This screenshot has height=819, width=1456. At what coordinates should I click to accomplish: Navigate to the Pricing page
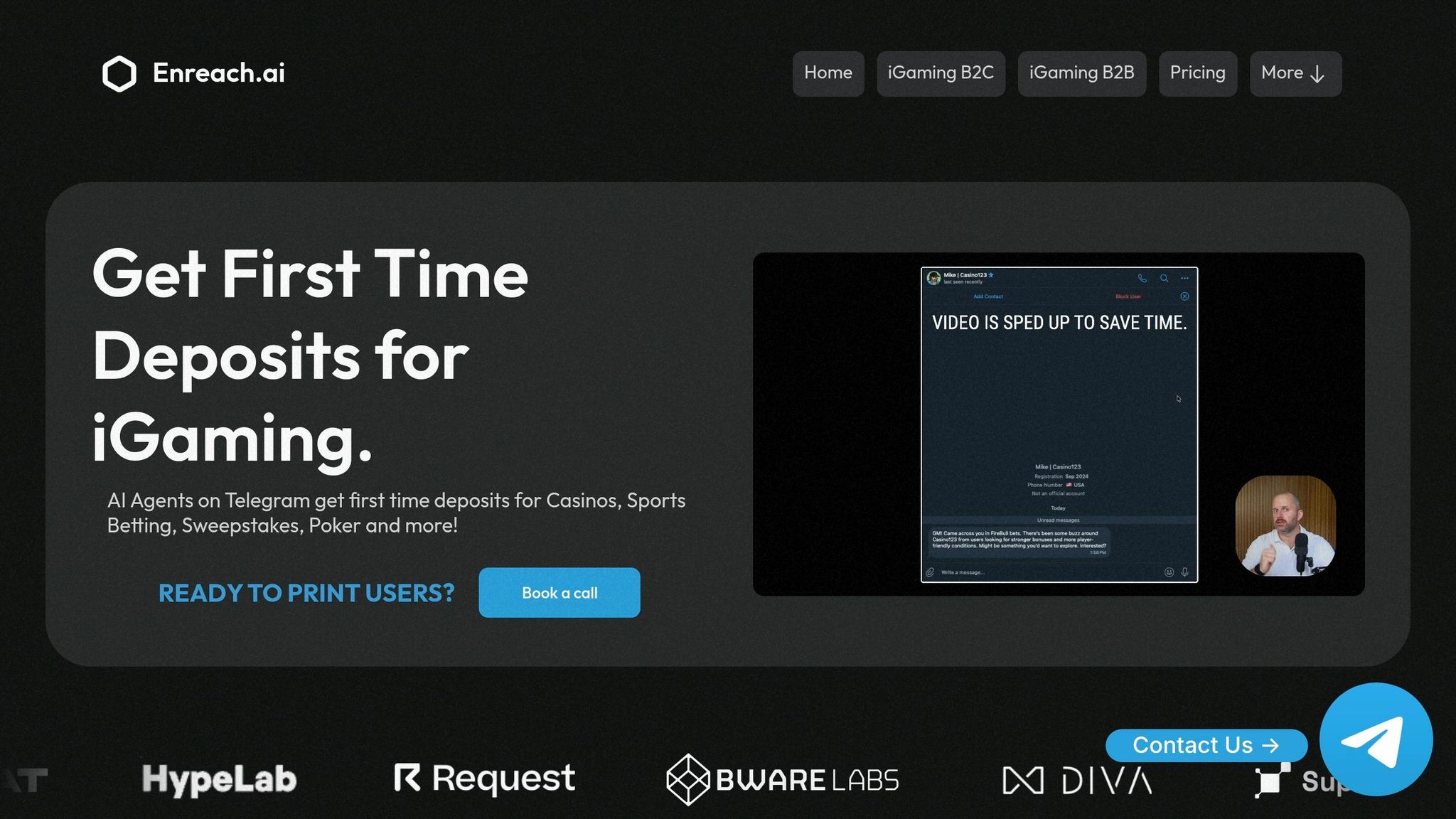(x=1197, y=73)
